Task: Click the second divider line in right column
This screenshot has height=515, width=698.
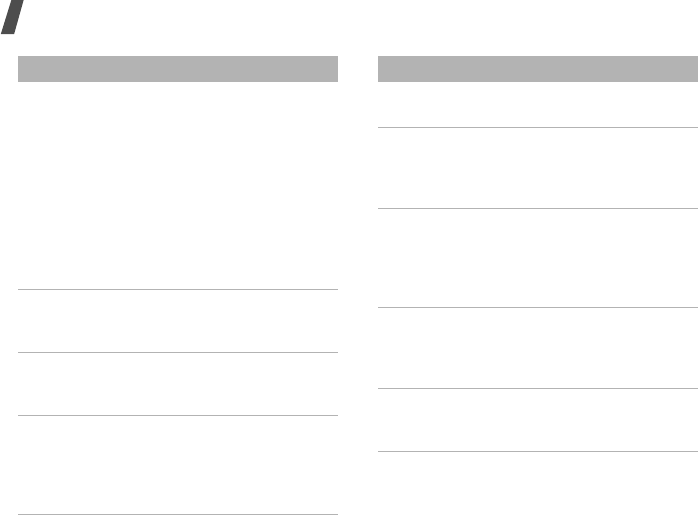Action: coord(538,208)
